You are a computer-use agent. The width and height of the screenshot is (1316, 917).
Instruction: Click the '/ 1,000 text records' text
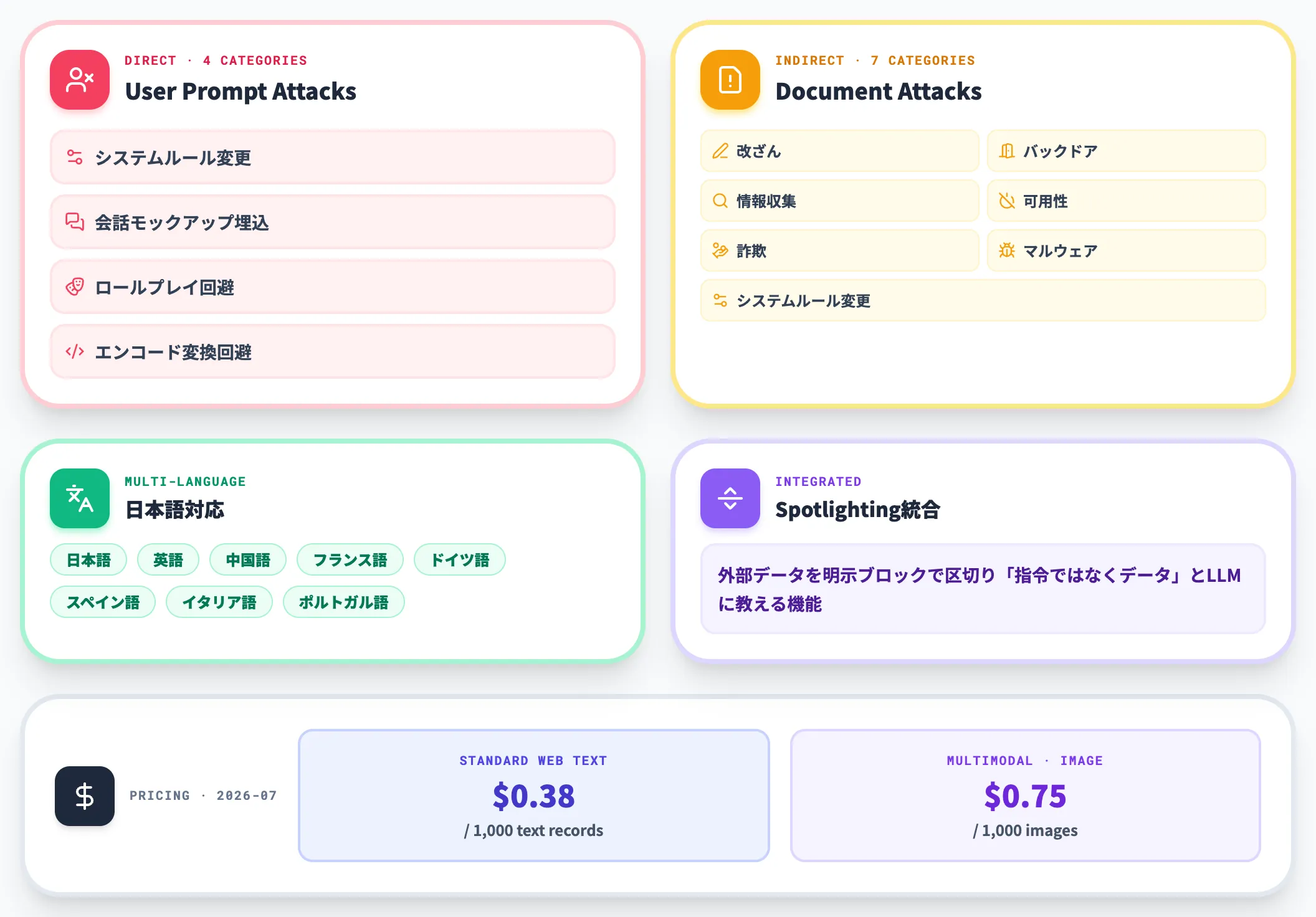[x=534, y=830]
